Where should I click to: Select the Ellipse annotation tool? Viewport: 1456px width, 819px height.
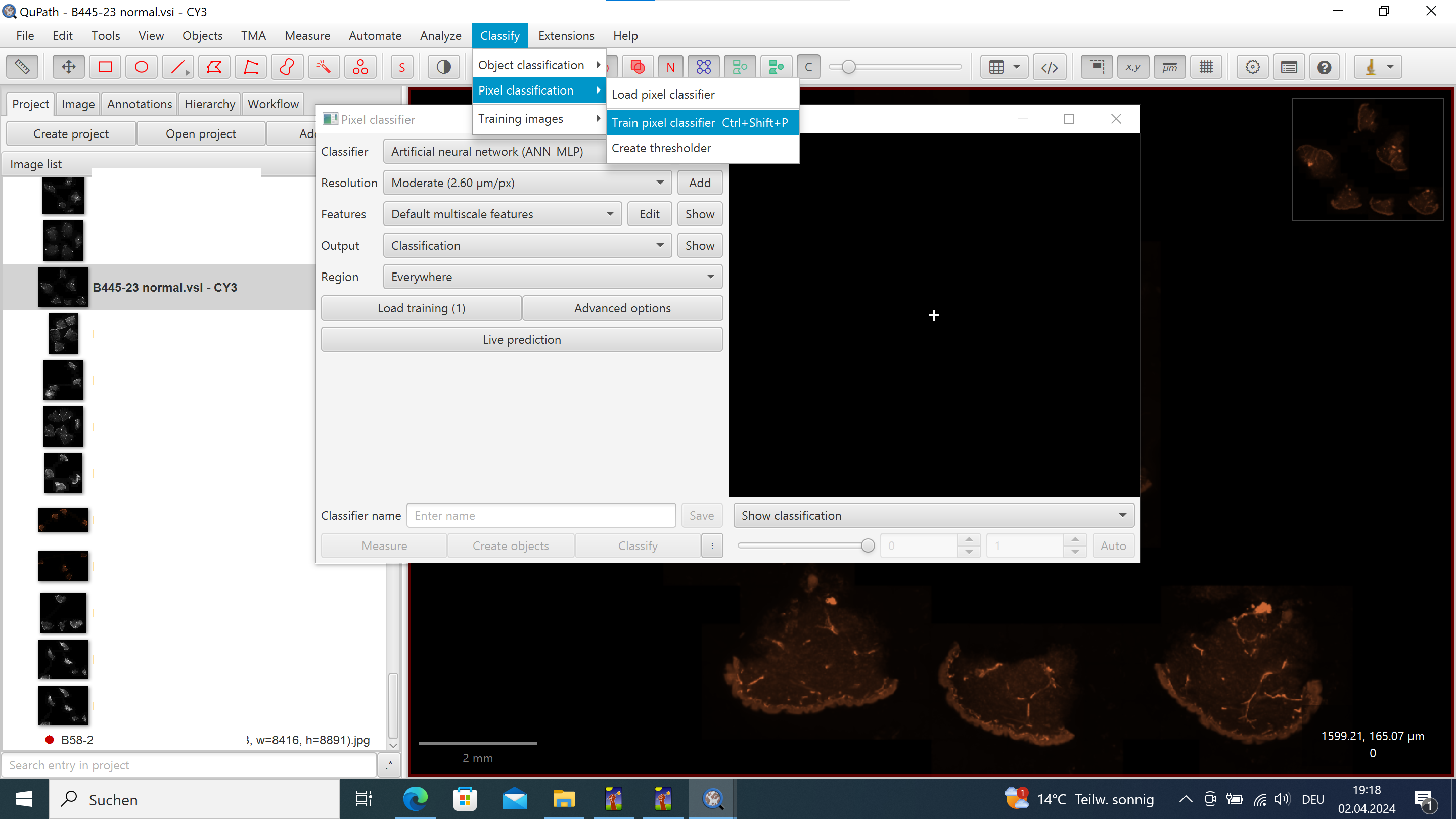pyautogui.click(x=142, y=66)
